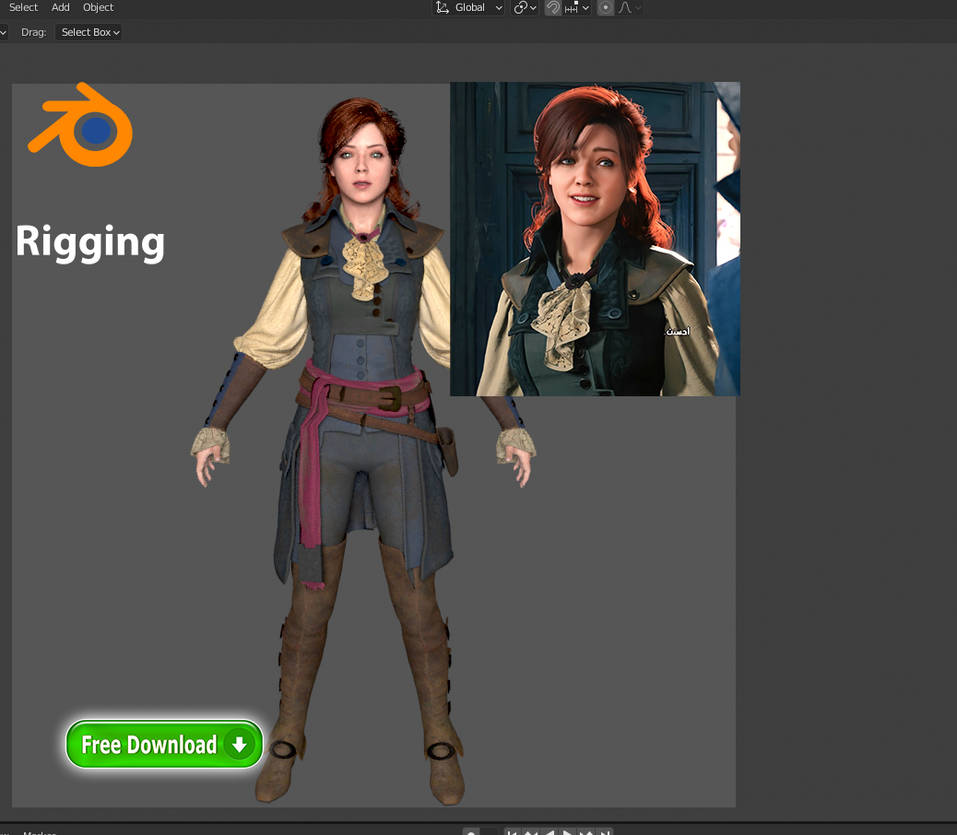Image resolution: width=957 pixels, height=835 pixels.
Task: Open the Select menu
Action: 23,7
